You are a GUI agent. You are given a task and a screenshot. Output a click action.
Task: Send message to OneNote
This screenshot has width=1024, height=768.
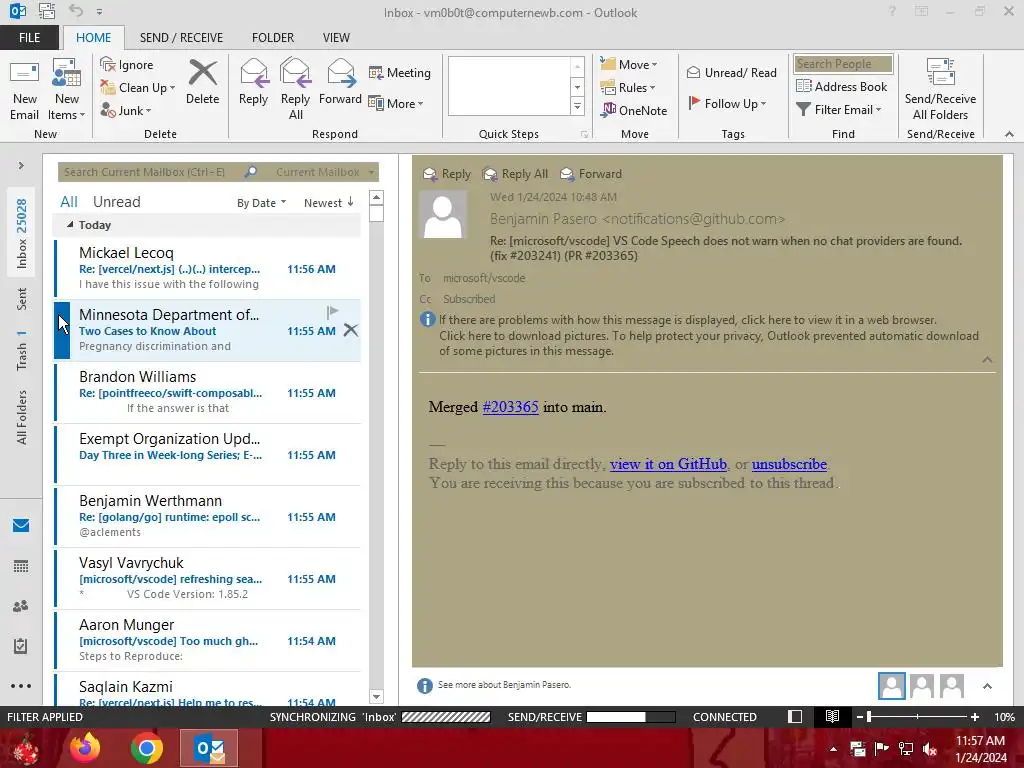(x=634, y=110)
